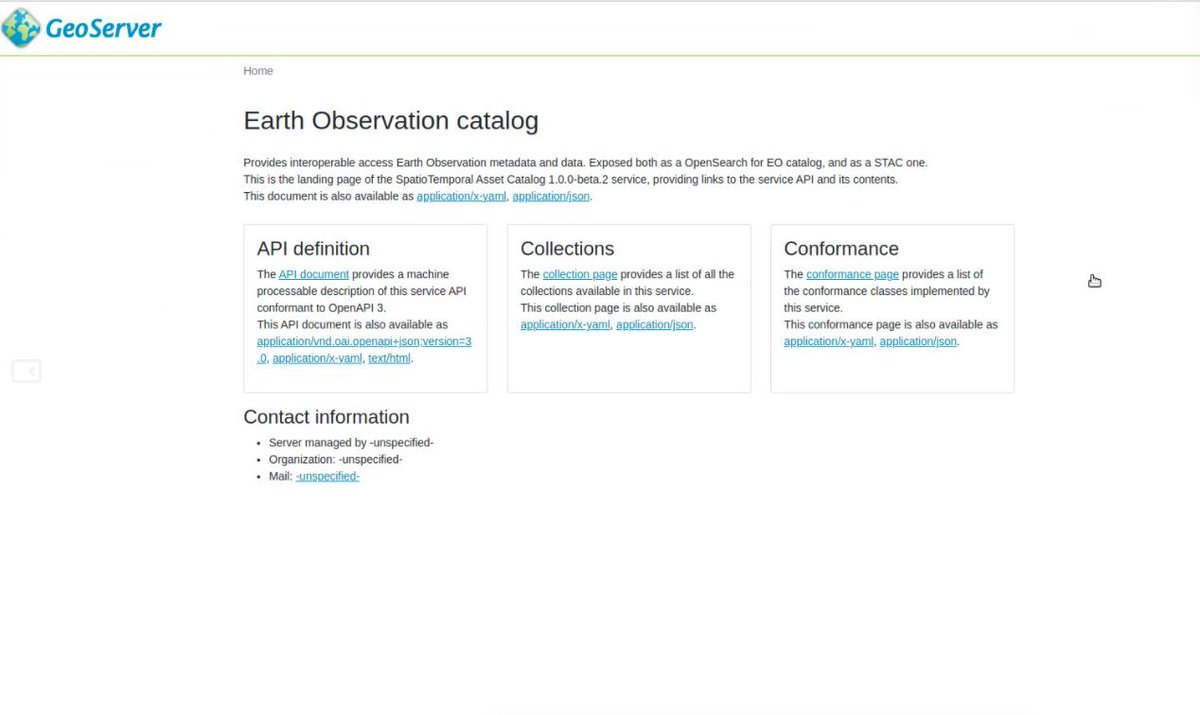Open the Conformance page as application/json
This screenshot has height=715, width=1200.
(x=917, y=341)
